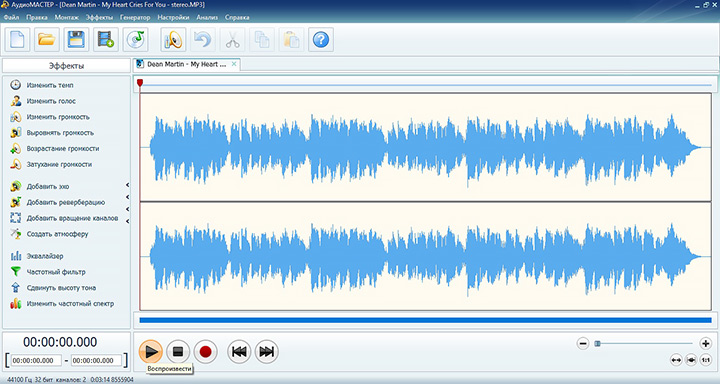The height and width of the screenshot is (384, 720).
Task: Create a new file with toolbar icon
Action: (x=17, y=40)
